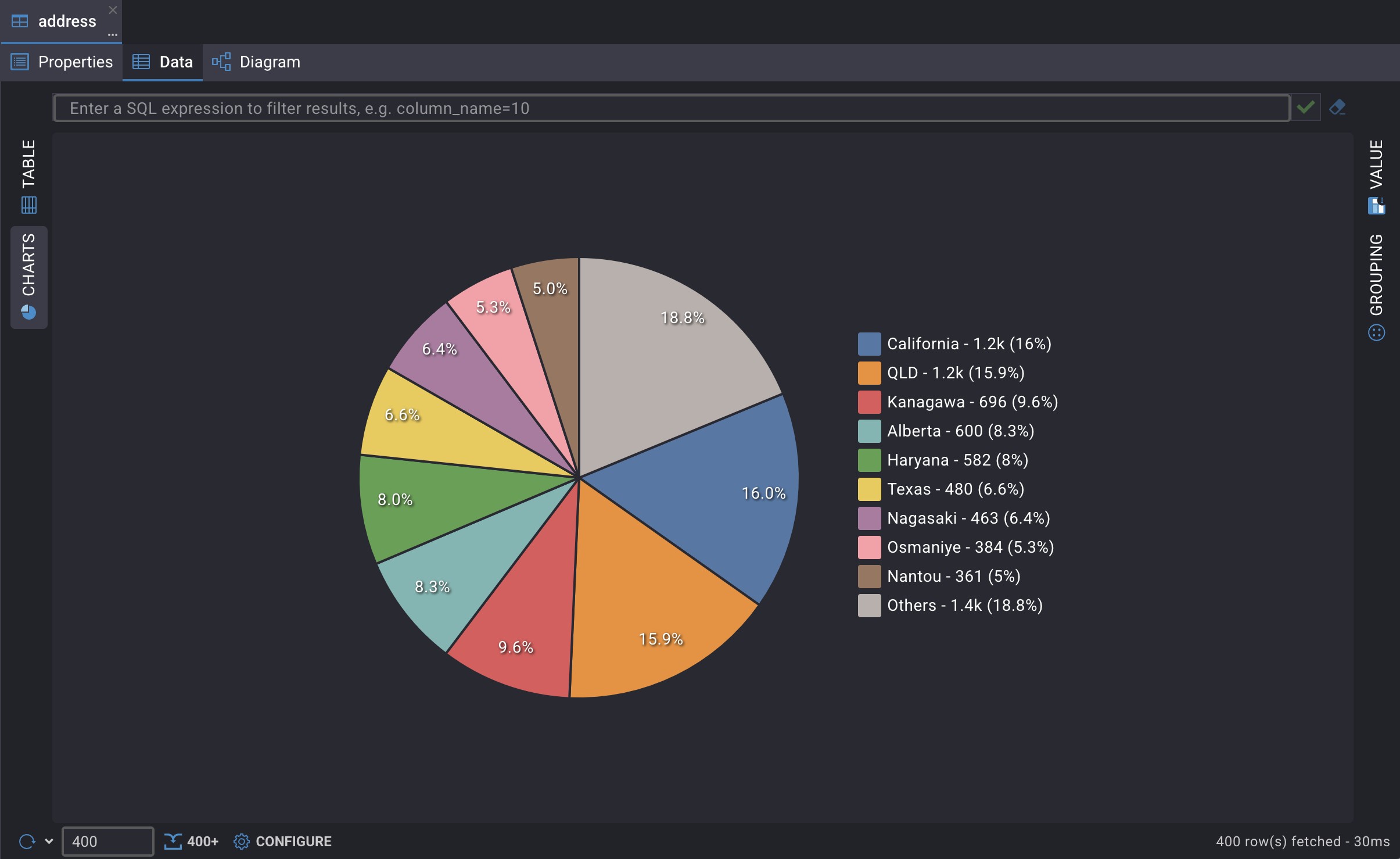Click the refresh data icon
This screenshot has height=859, width=1400.
[x=27, y=841]
